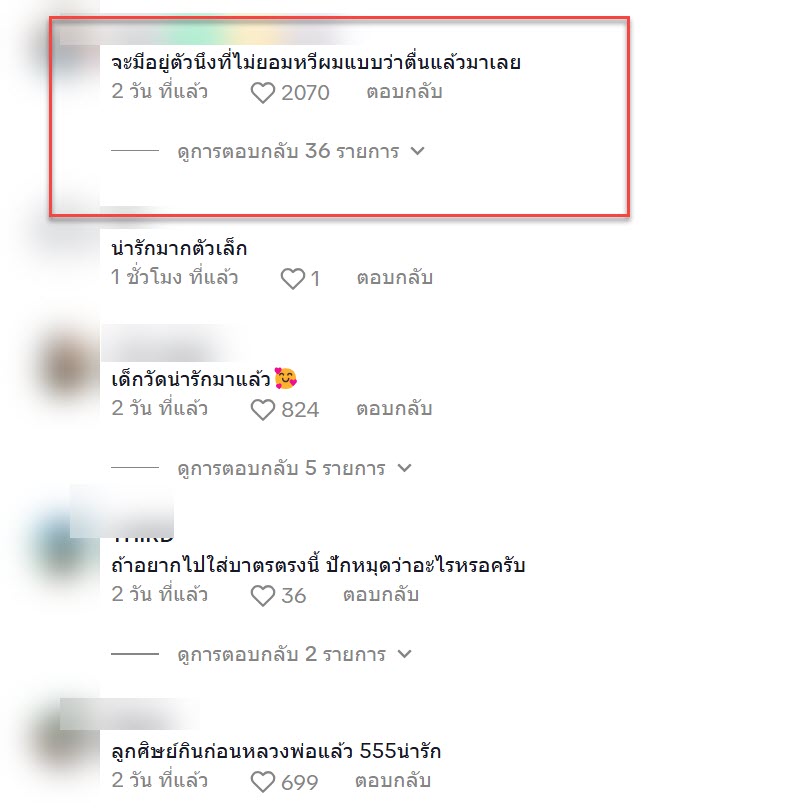Like the น่ารักมากตัวเล็ก comment
The image size is (794, 808).
[x=293, y=279]
